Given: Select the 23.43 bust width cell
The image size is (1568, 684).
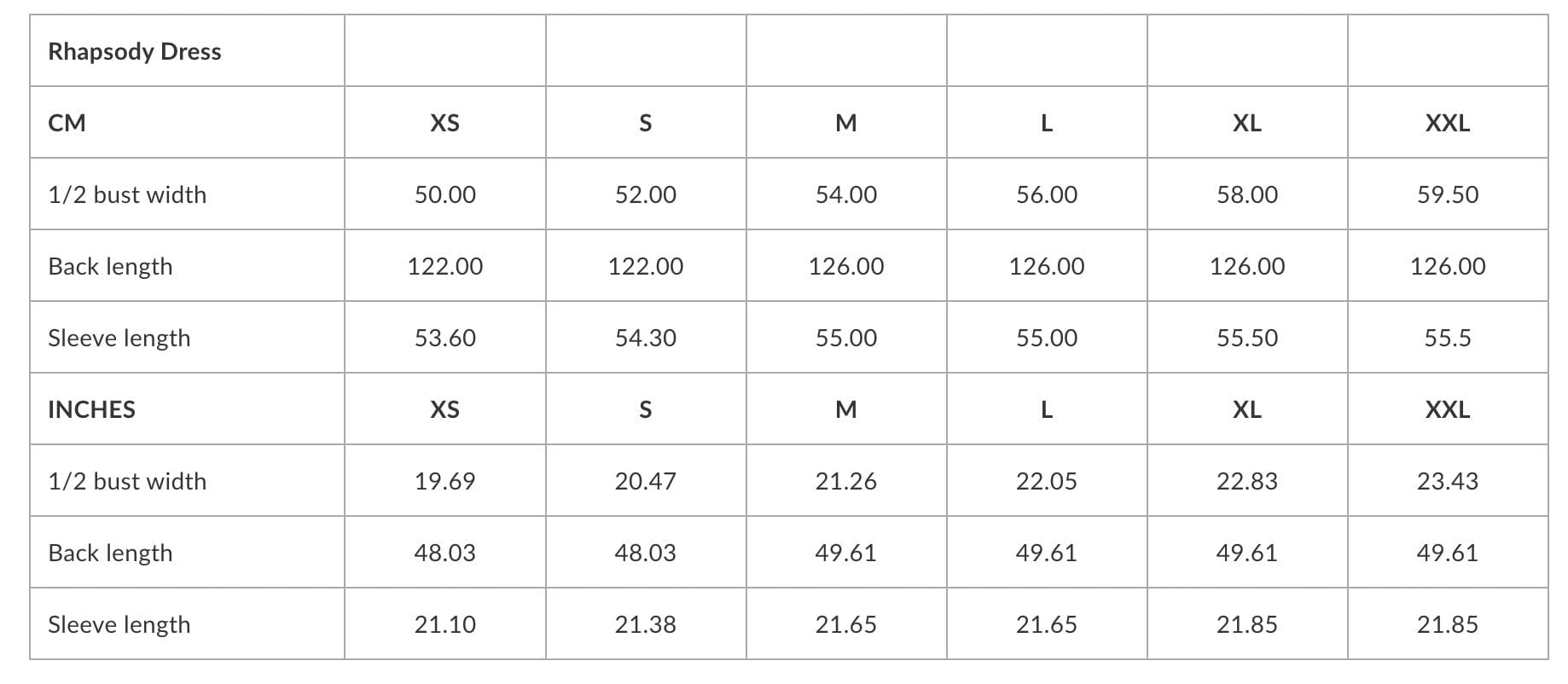Looking at the screenshot, I should (x=1447, y=481).
